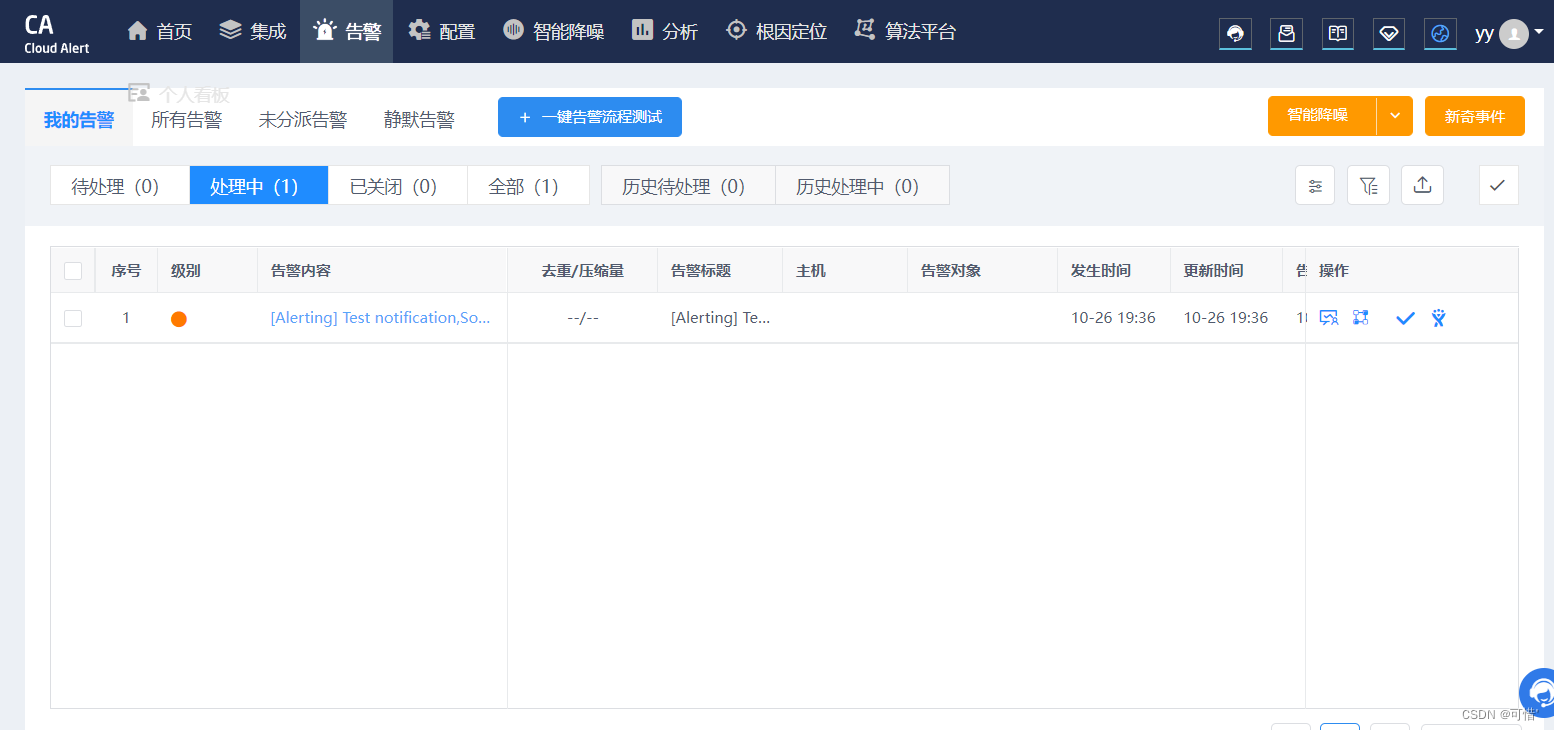The height and width of the screenshot is (730, 1554).
Task: Open 算法平台 algorithm platform menu
Action: 905,32
